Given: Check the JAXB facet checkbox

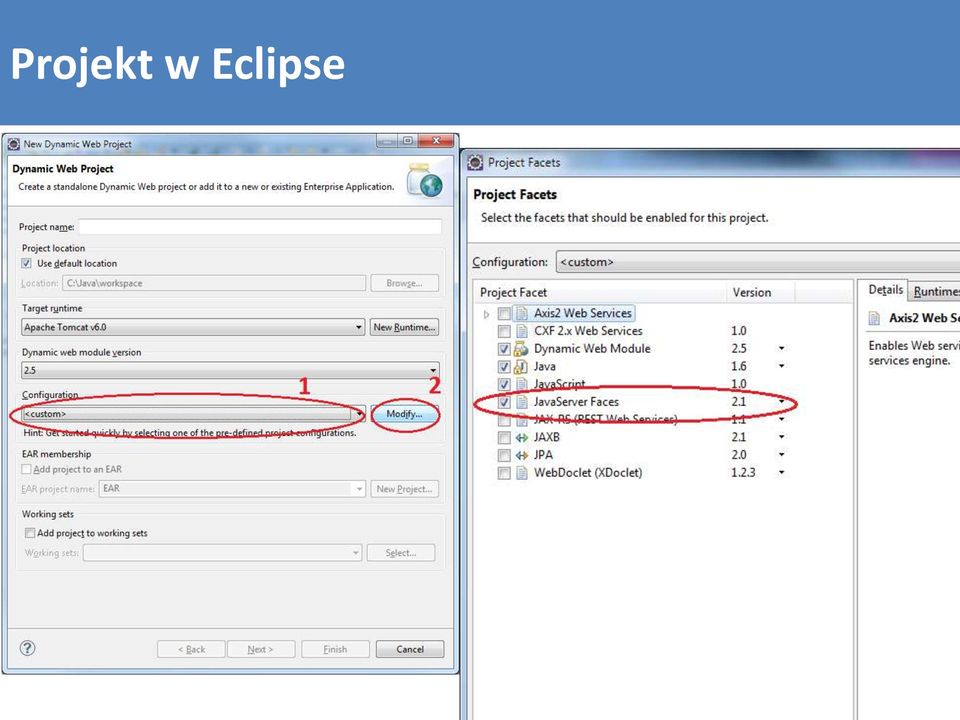Looking at the screenshot, I should (504, 438).
